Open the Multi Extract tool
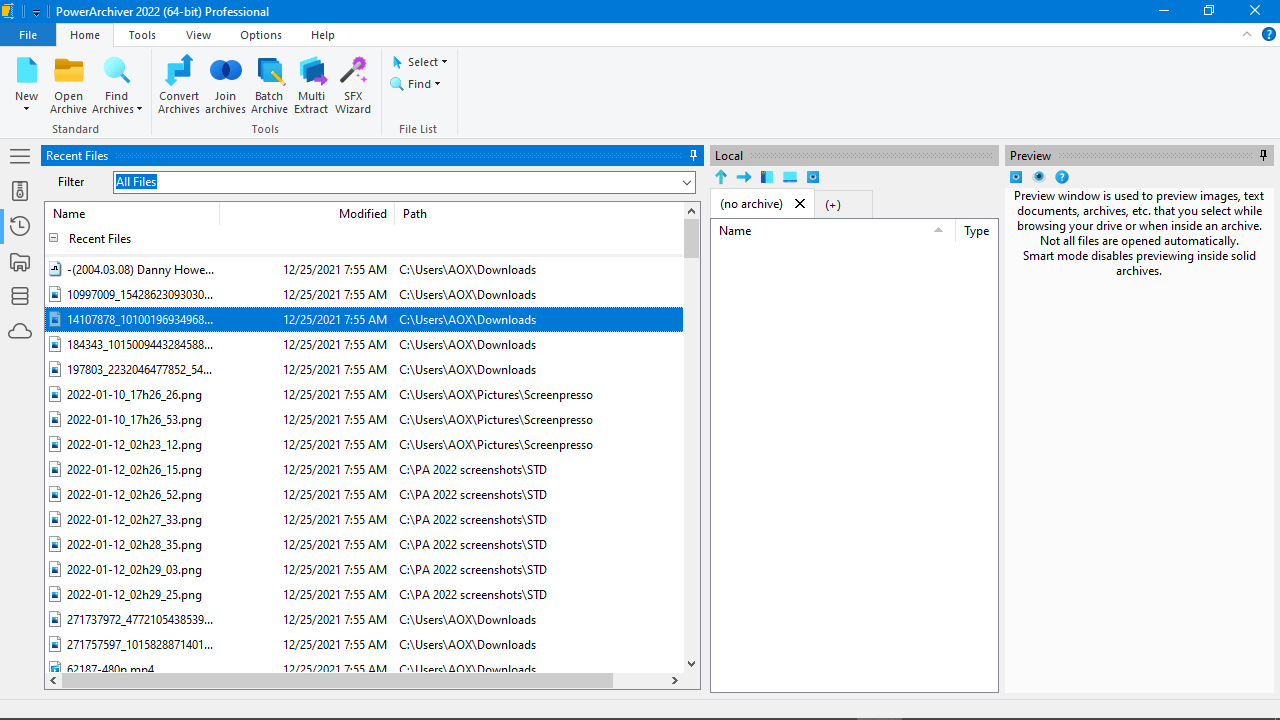The image size is (1280, 720). point(311,85)
